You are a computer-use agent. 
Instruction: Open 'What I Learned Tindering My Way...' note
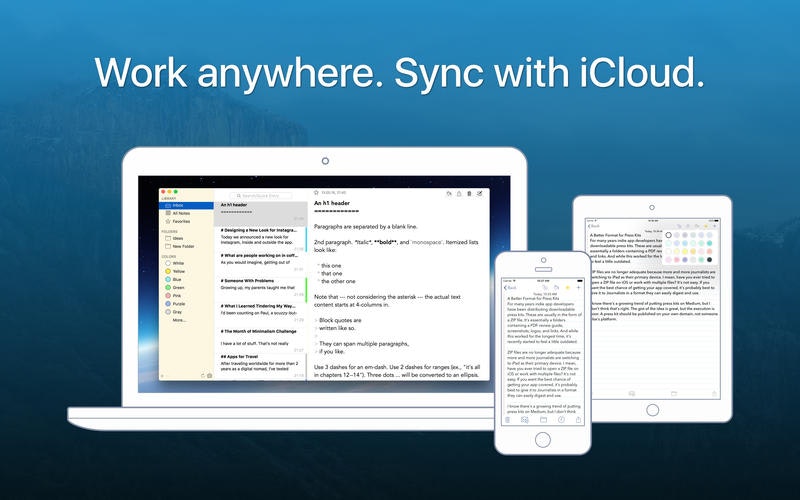coord(260,315)
